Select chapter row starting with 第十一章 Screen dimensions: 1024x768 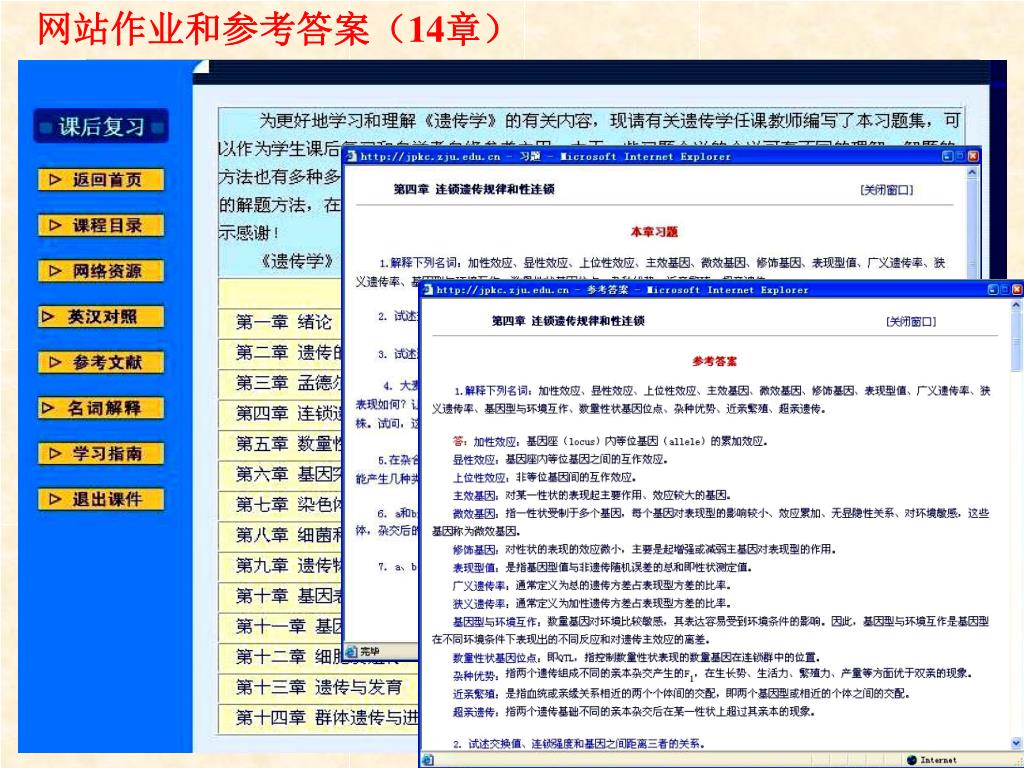click(281, 626)
